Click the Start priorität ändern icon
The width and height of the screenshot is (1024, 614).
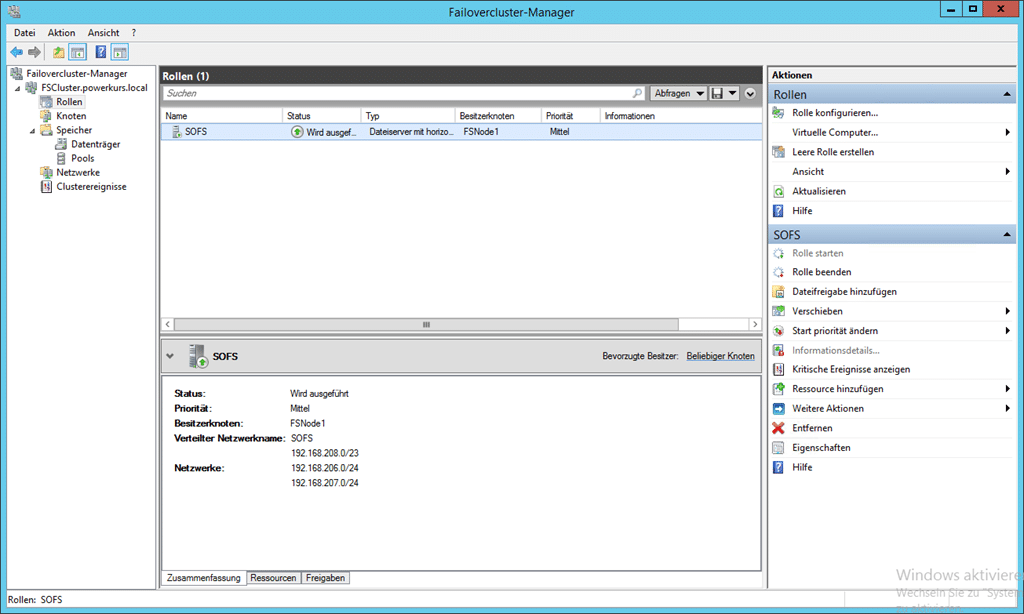(778, 331)
